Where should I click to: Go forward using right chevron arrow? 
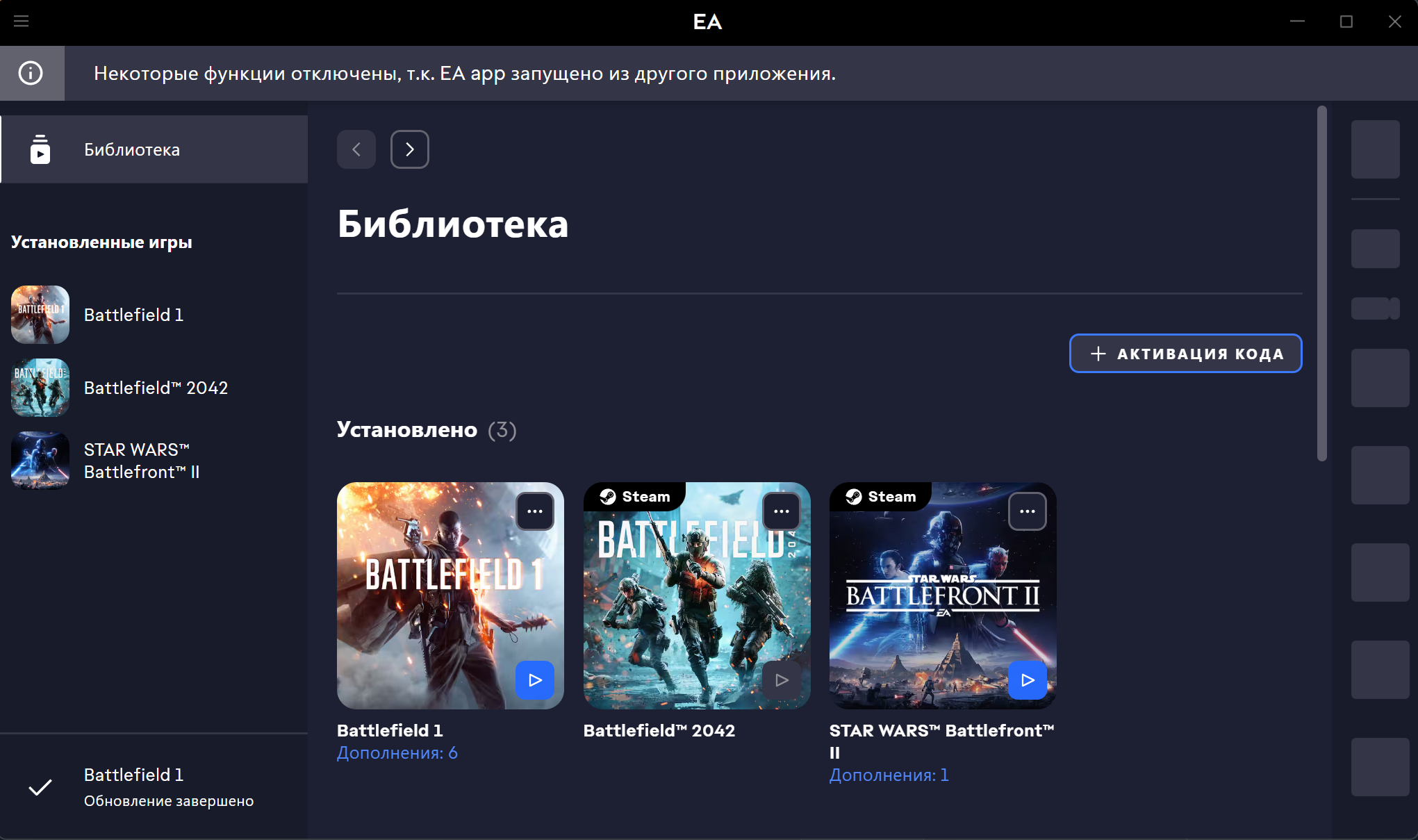pyautogui.click(x=410, y=149)
